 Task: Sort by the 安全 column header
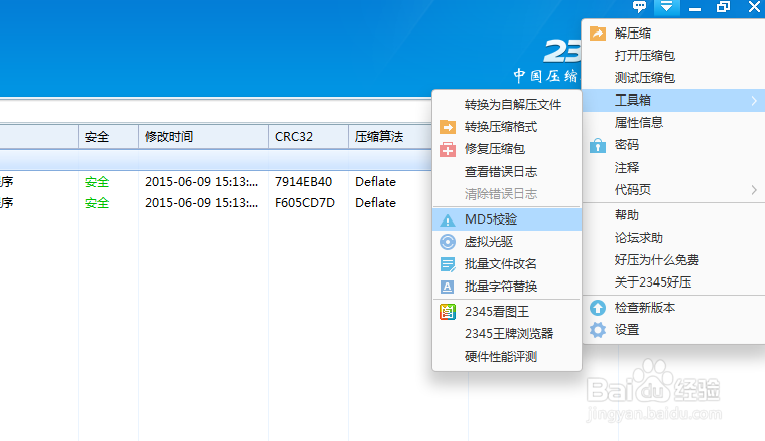coord(108,137)
